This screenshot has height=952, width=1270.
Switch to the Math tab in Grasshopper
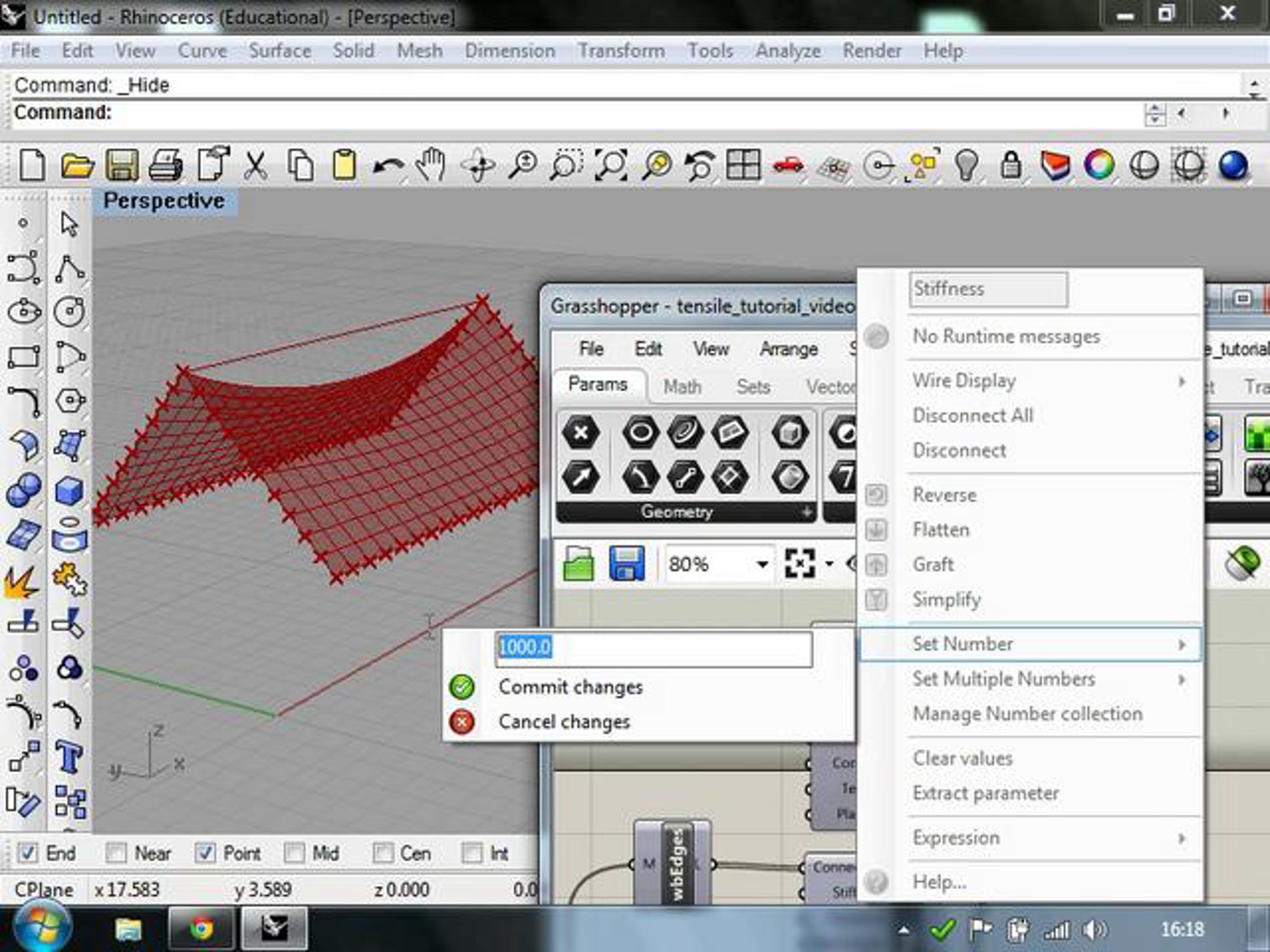click(682, 386)
